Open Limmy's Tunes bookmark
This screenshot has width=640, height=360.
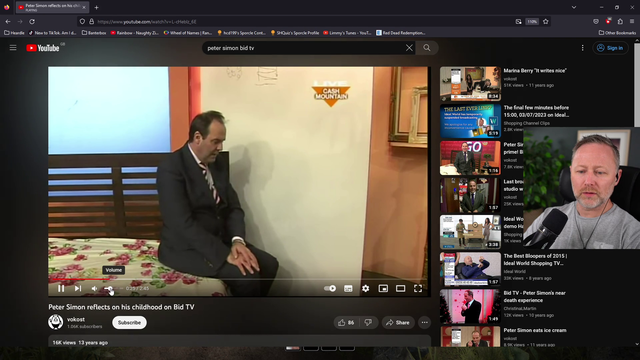pyautogui.click(x=347, y=33)
